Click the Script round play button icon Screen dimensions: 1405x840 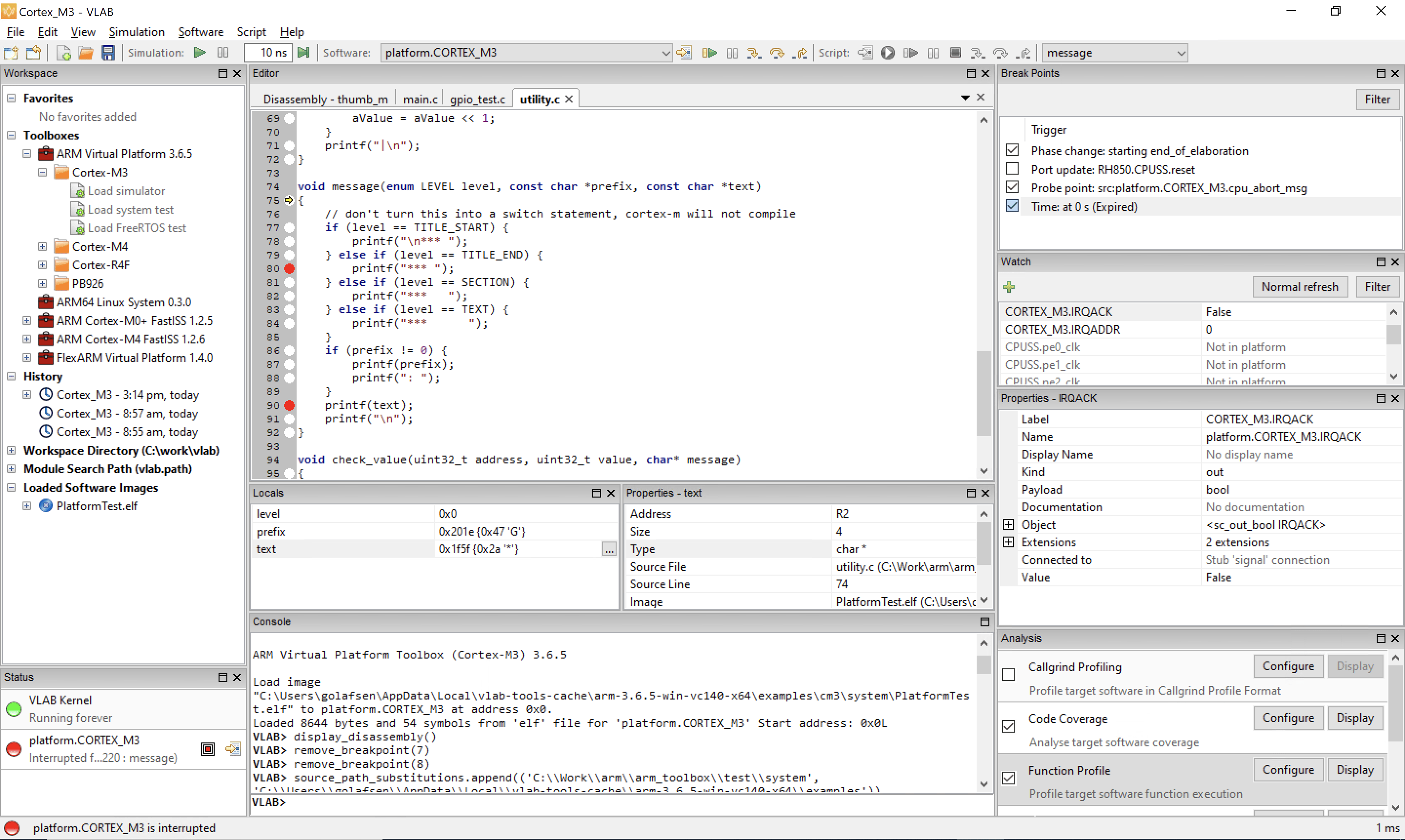[x=887, y=53]
